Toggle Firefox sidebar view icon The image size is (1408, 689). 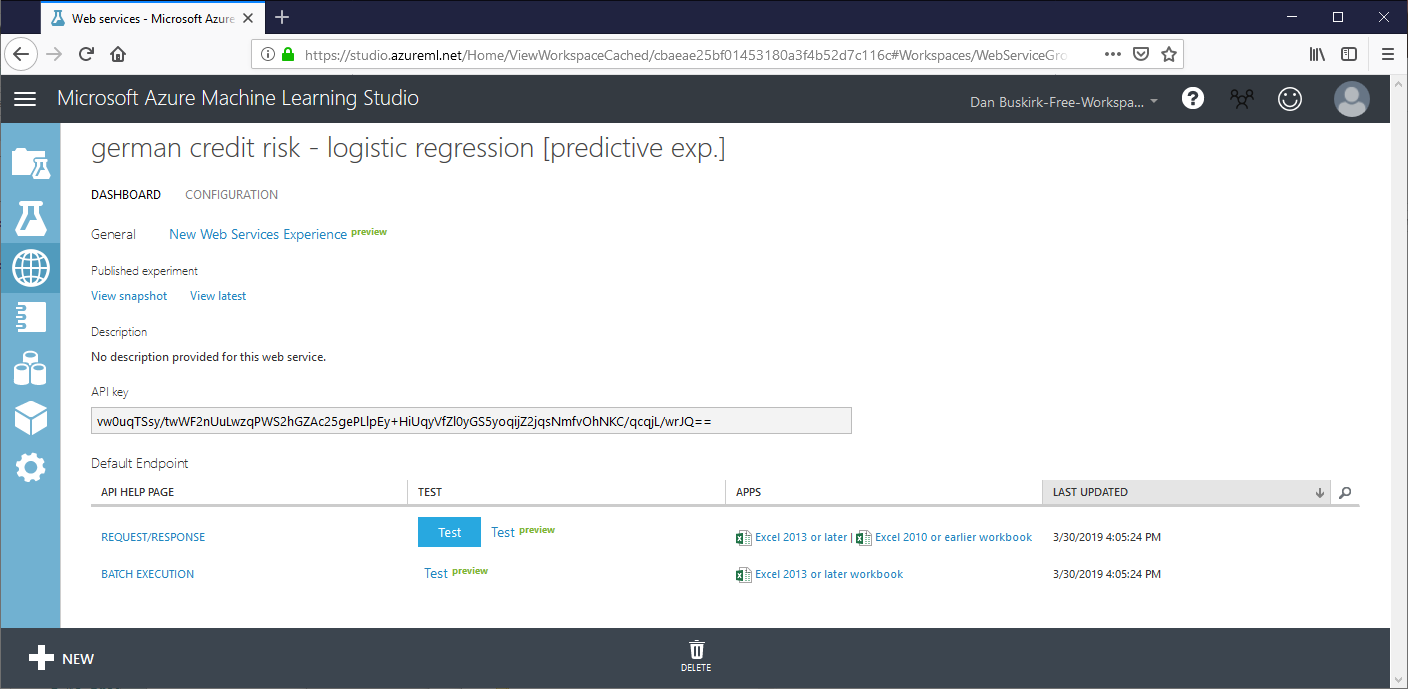[x=1349, y=54]
